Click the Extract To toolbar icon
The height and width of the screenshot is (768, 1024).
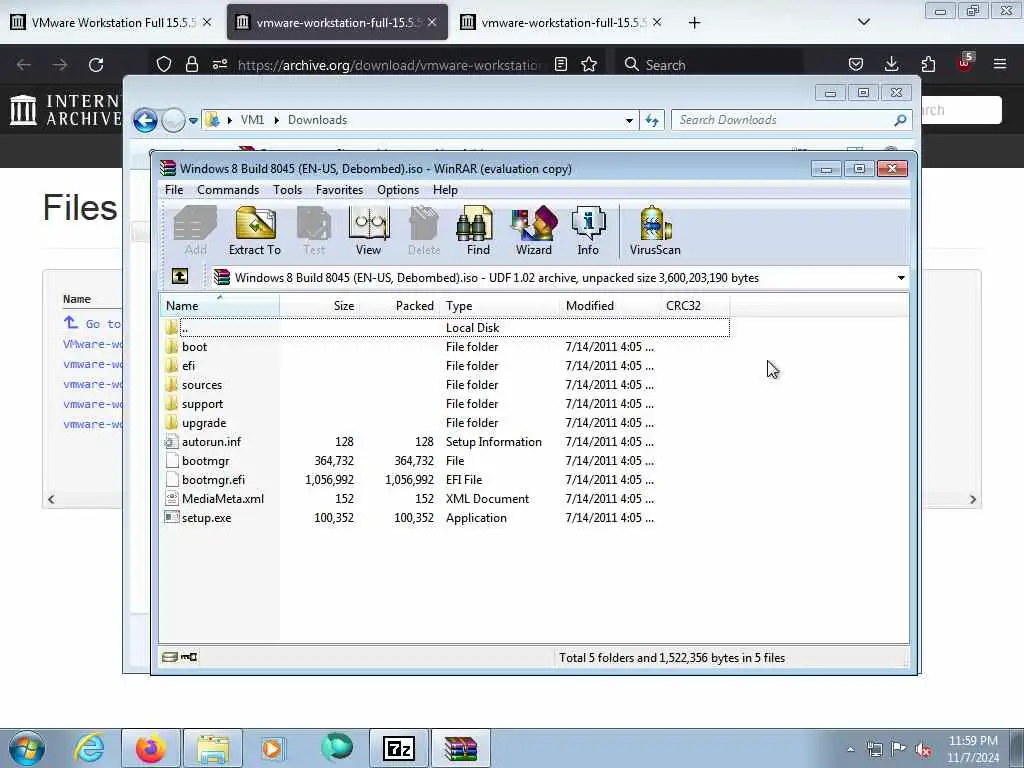click(x=255, y=231)
